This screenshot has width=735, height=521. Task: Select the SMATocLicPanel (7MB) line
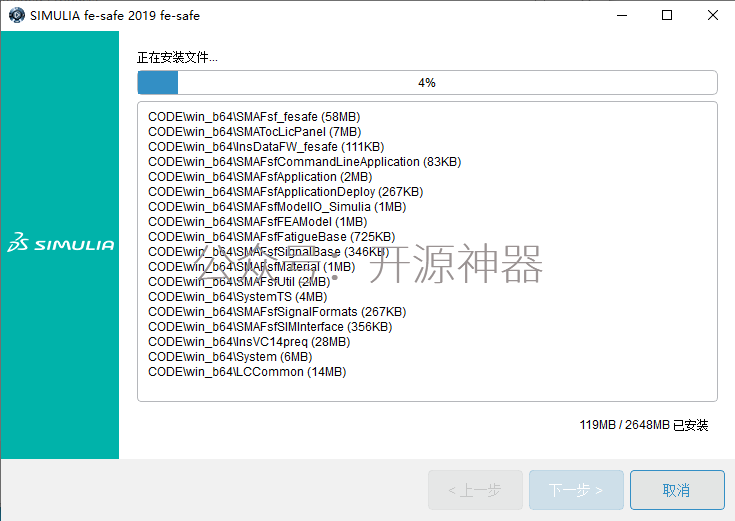(x=255, y=132)
